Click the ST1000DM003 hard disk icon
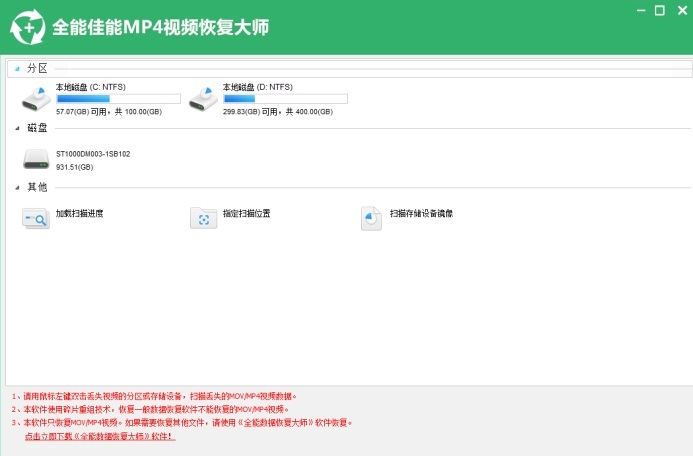This screenshot has height=456, width=693. [37, 158]
